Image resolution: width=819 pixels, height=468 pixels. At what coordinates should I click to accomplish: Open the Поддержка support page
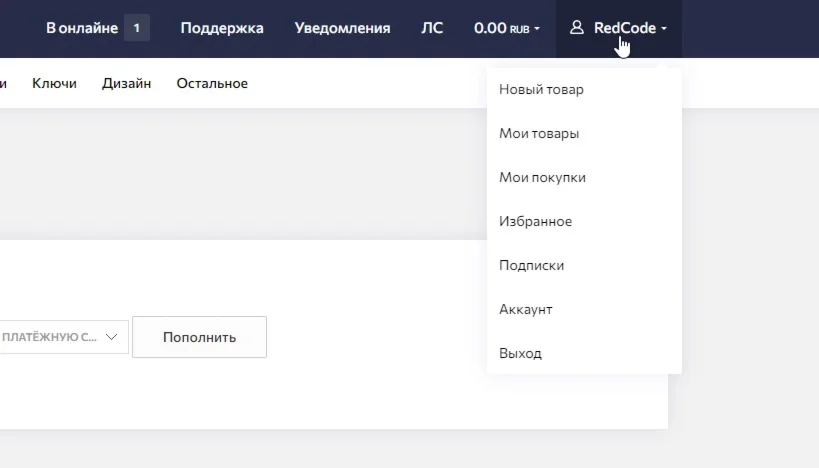222,28
